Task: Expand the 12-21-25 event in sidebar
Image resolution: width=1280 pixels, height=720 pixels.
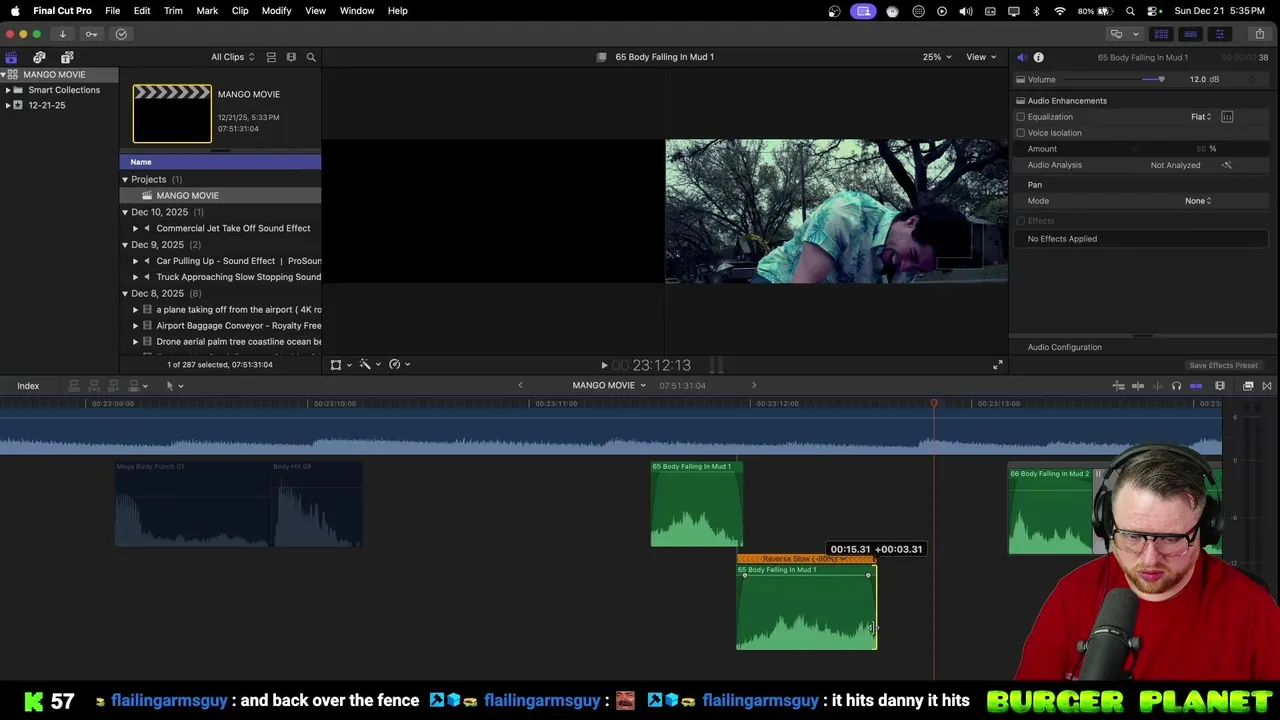Action: (x=8, y=105)
